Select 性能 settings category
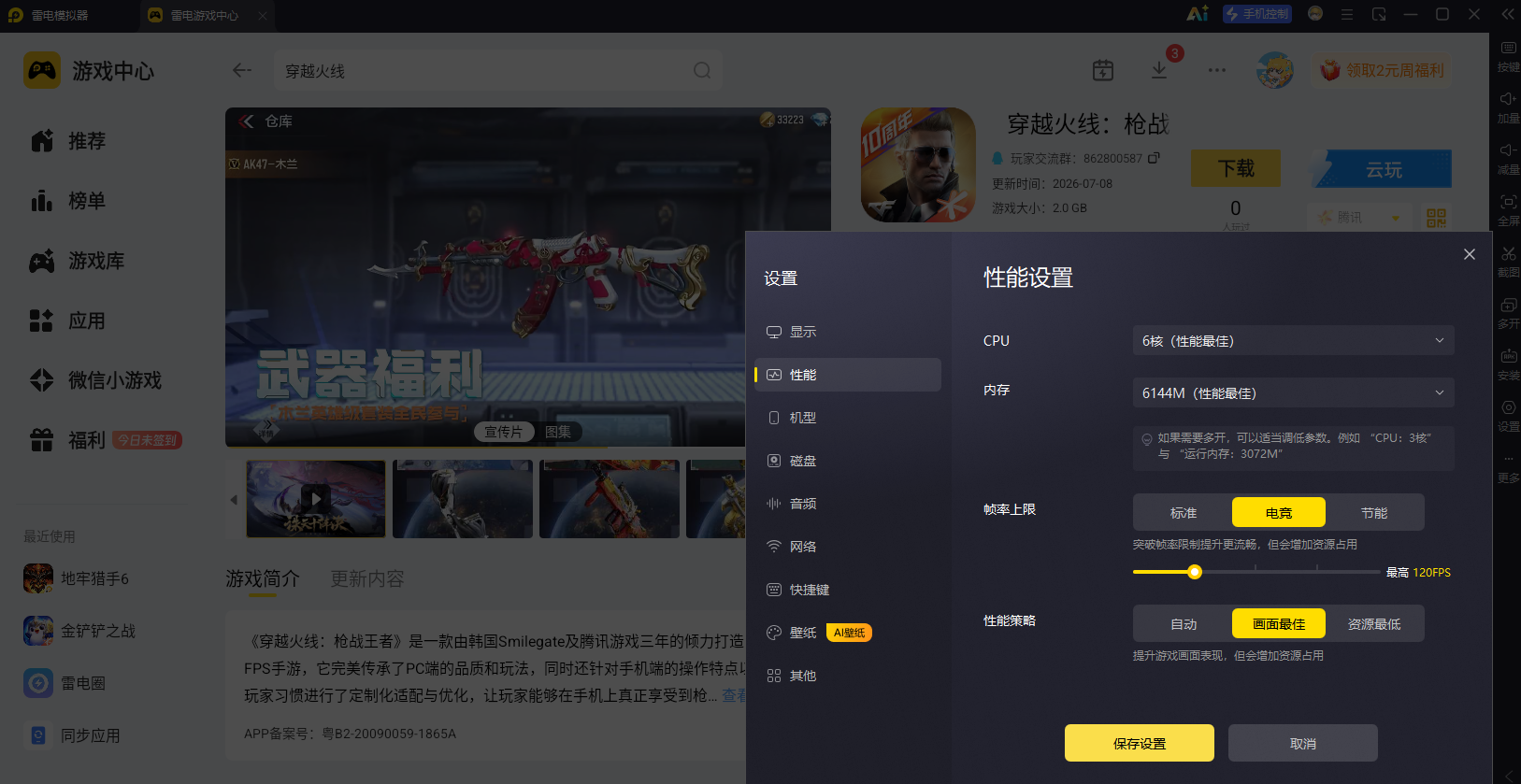This screenshot has height=784, width=1521. point(848,375)
